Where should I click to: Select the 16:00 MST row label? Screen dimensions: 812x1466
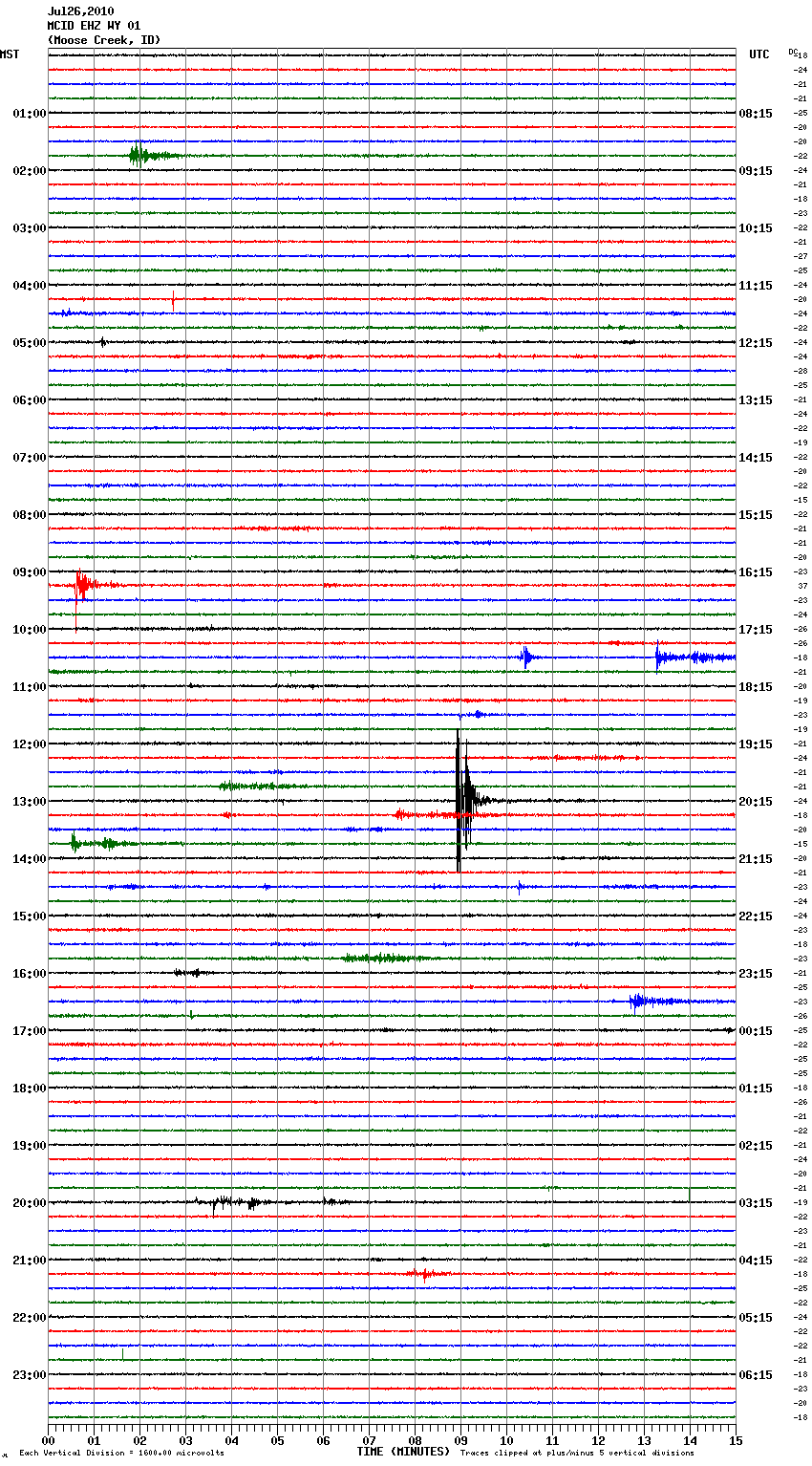pyautogui.click(x=29, y=974)
